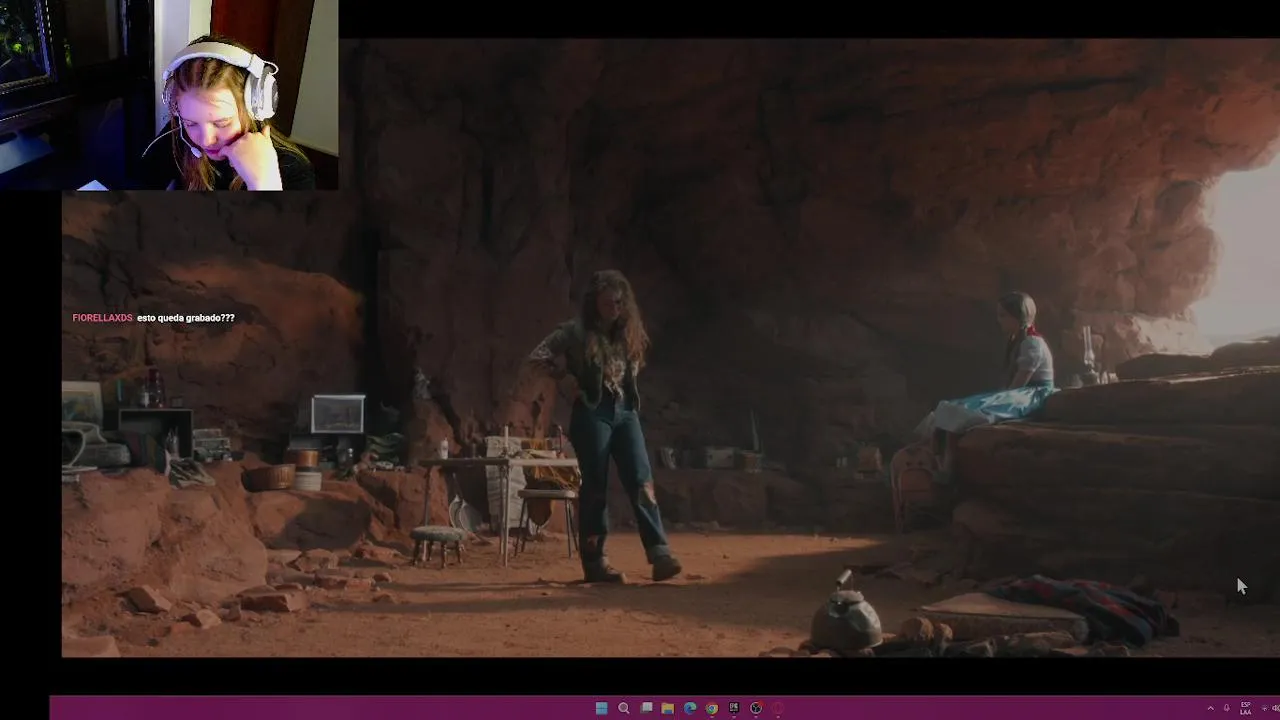Open File Explorer from the taskbar

(x=667, y=708)
